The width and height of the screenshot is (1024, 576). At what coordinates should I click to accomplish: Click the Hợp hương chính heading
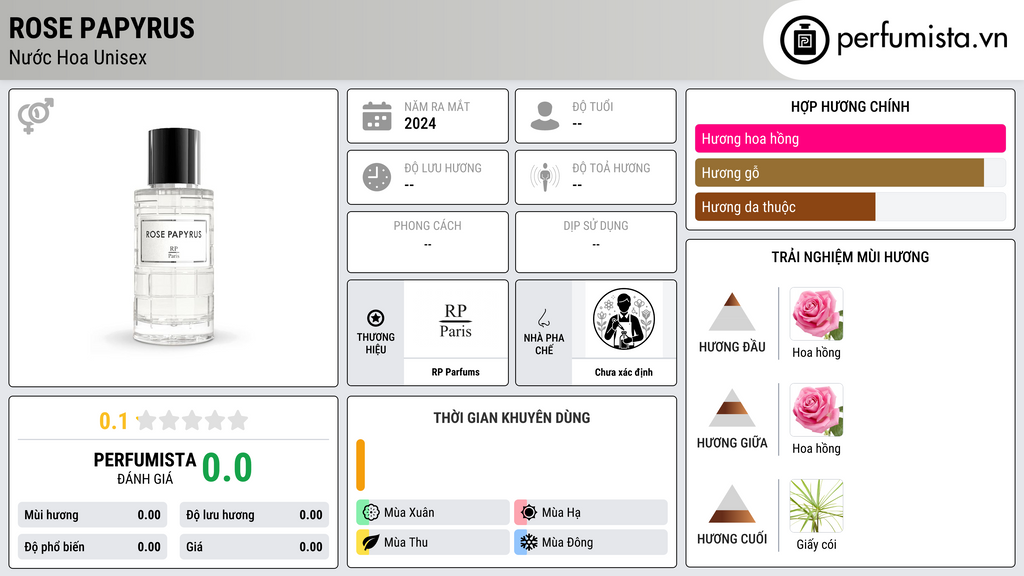(x=850, y=106)
